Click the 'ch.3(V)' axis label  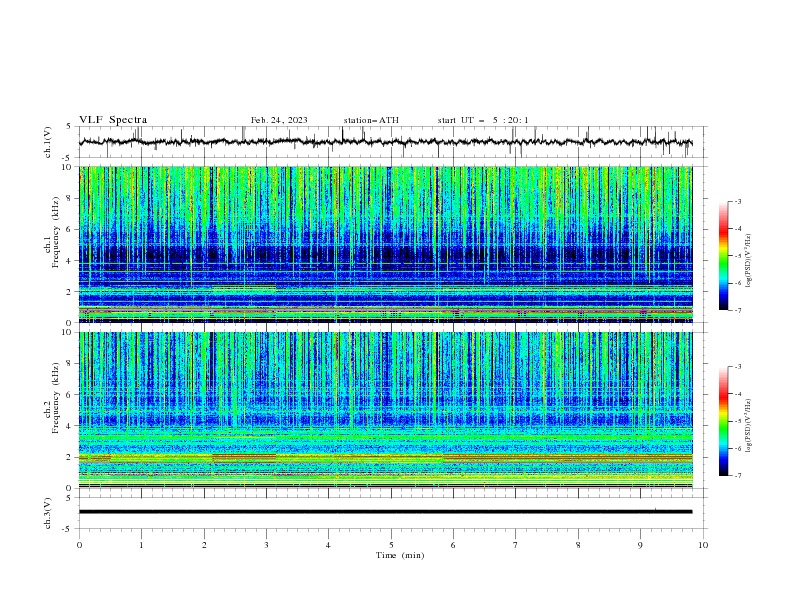(48, 513)
